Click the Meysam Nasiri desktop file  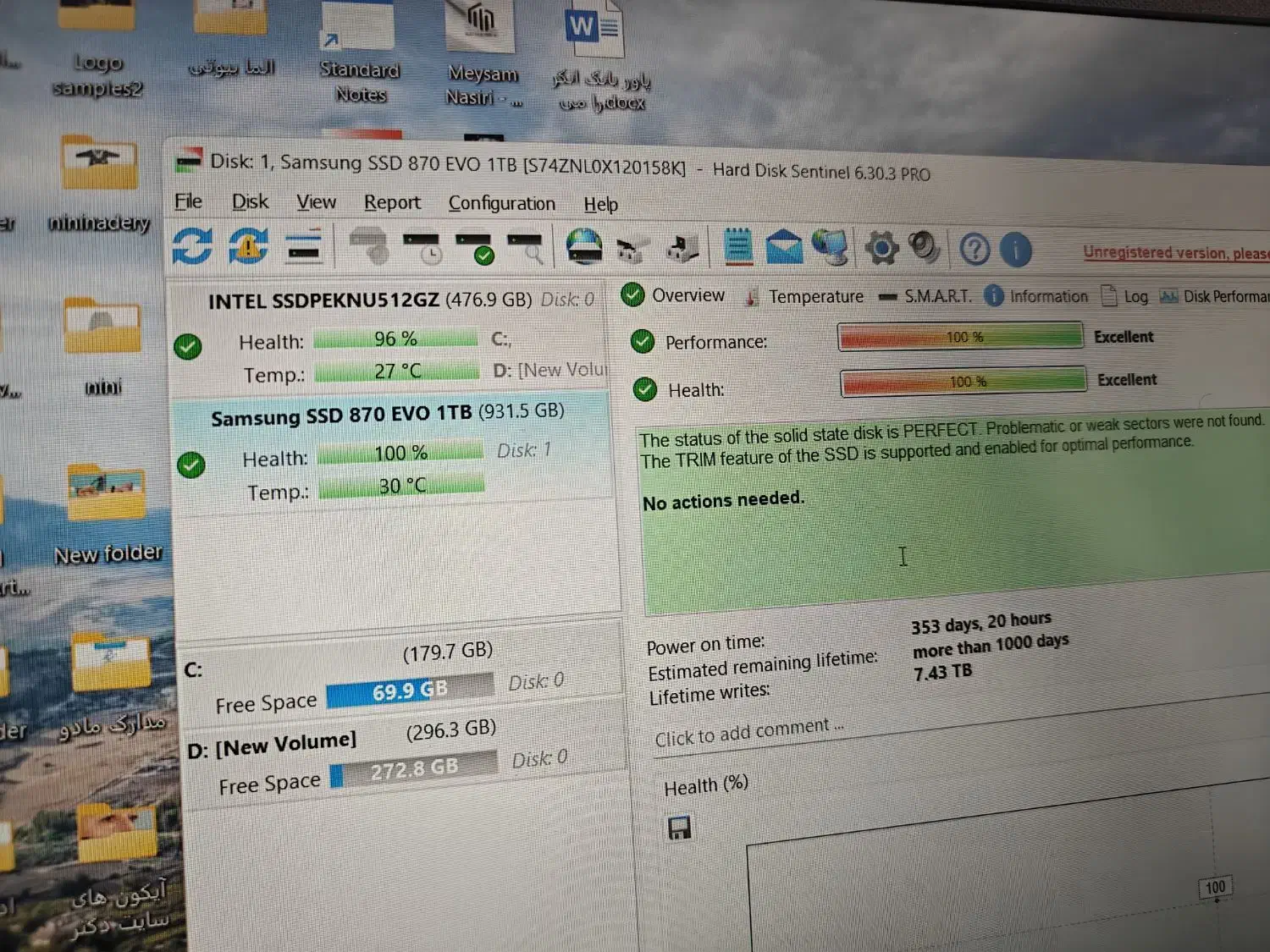(483, 54)
